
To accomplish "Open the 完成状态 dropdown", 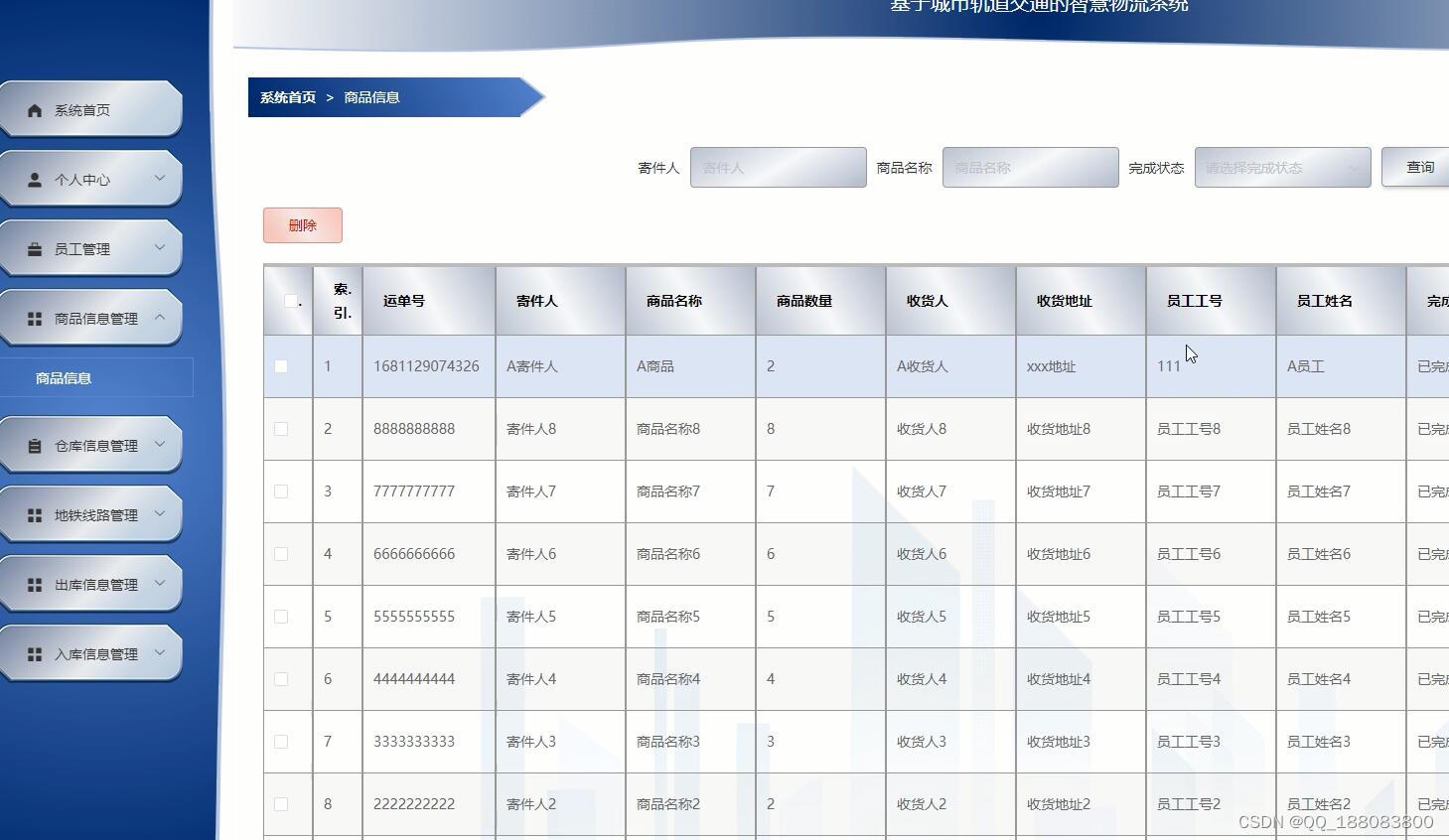I will click(1281, 167).
